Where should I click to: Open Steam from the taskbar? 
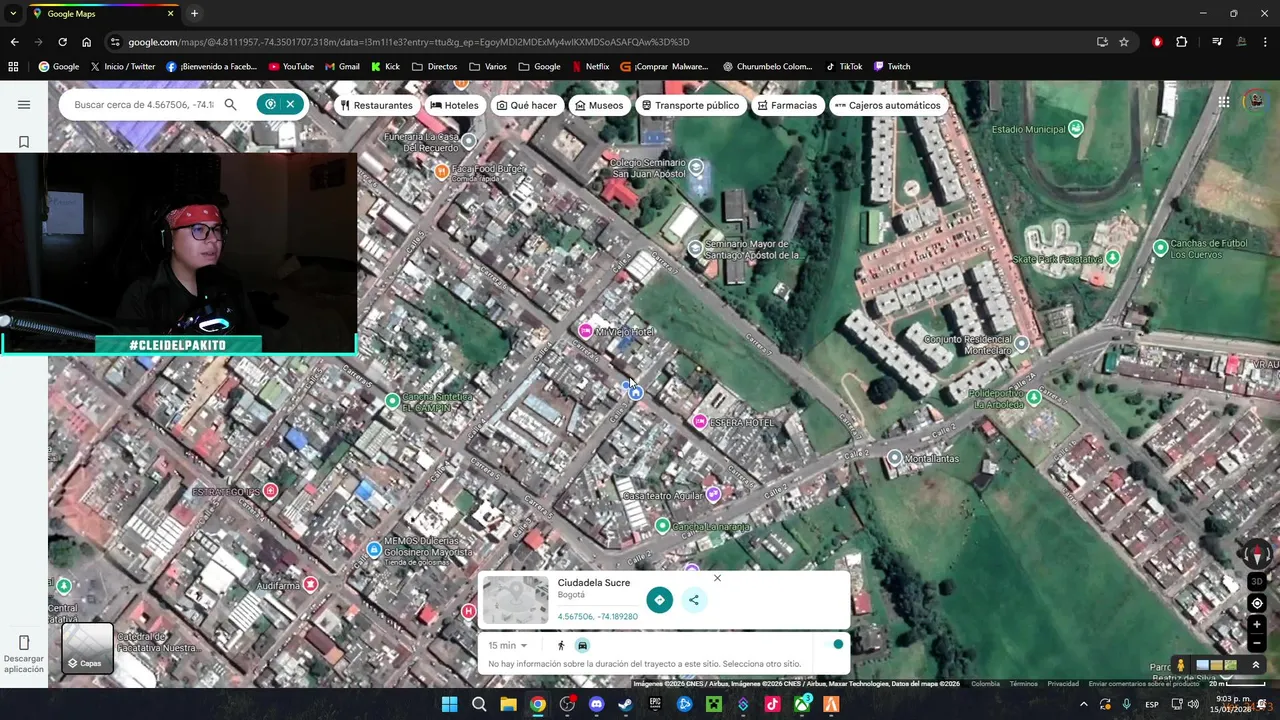pyautogui.click(x=625, y=704)
